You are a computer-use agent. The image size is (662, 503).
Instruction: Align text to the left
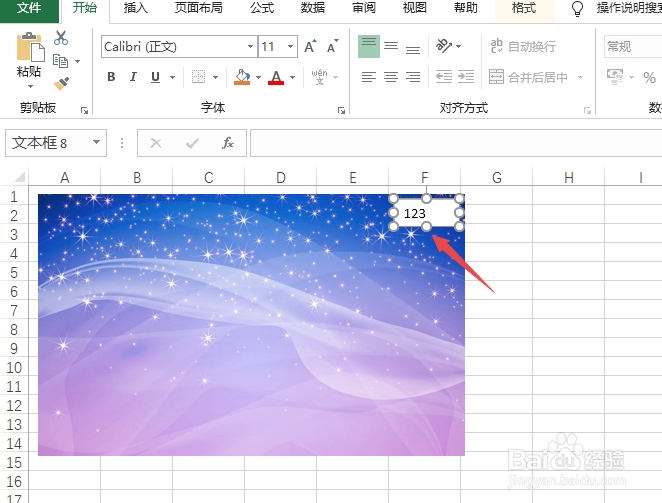click(x=369, y=77)
